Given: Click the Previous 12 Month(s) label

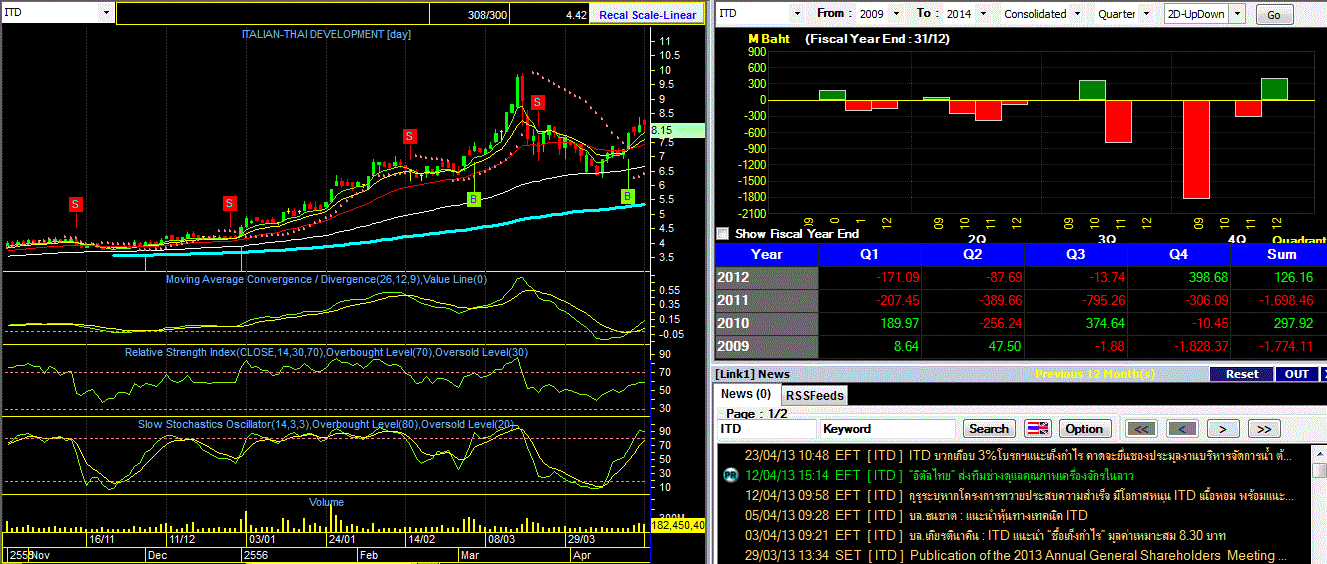Looking at the screenshot, I should pos(1095,374).
